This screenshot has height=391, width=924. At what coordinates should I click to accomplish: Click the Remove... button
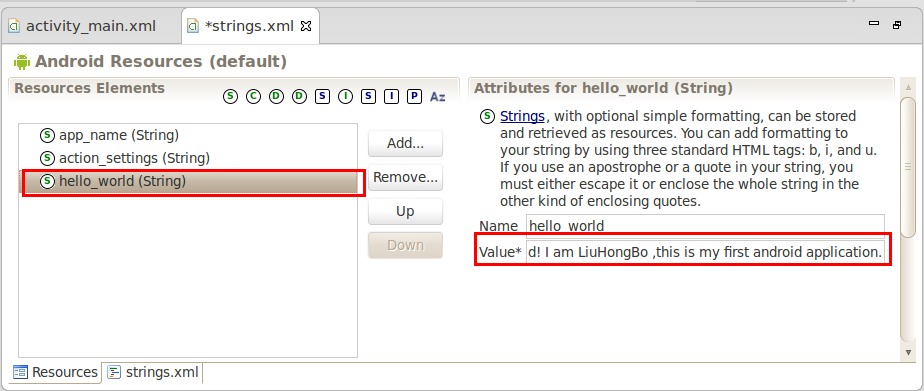click(x=405, y=177)
